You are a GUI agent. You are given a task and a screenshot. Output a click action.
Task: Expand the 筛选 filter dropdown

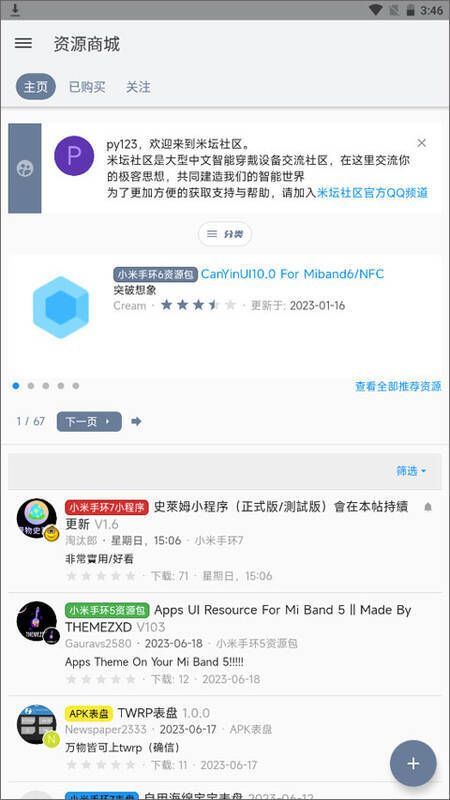click(411, 471)
